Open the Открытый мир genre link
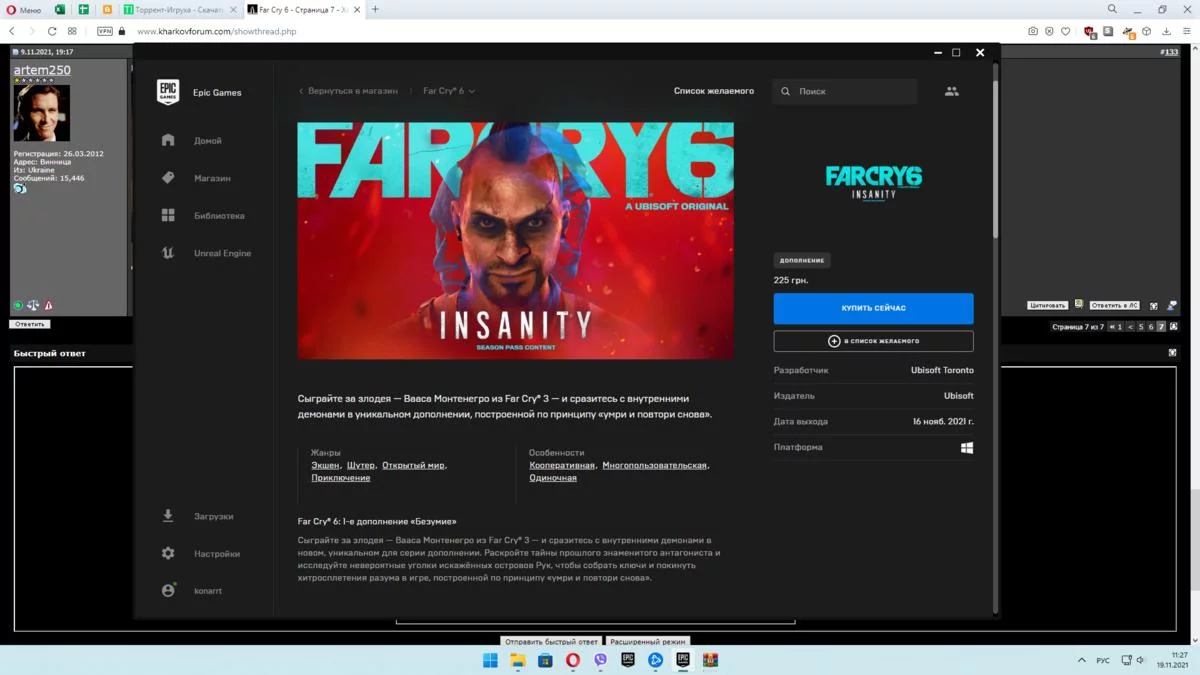This screenshot has height=675, width=1200. (x=413, y=465)
